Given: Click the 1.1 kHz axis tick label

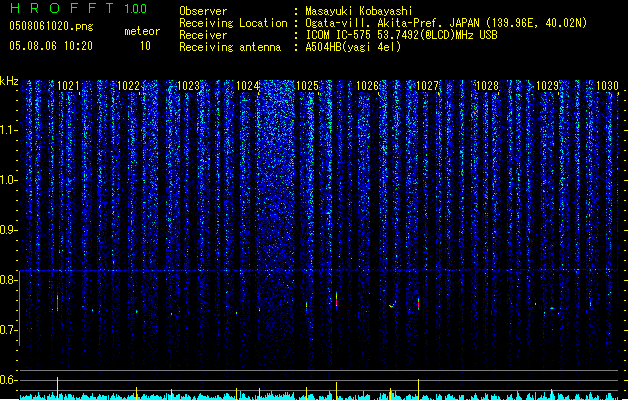Looking at the screenshot, I should (x=9, y=130).
